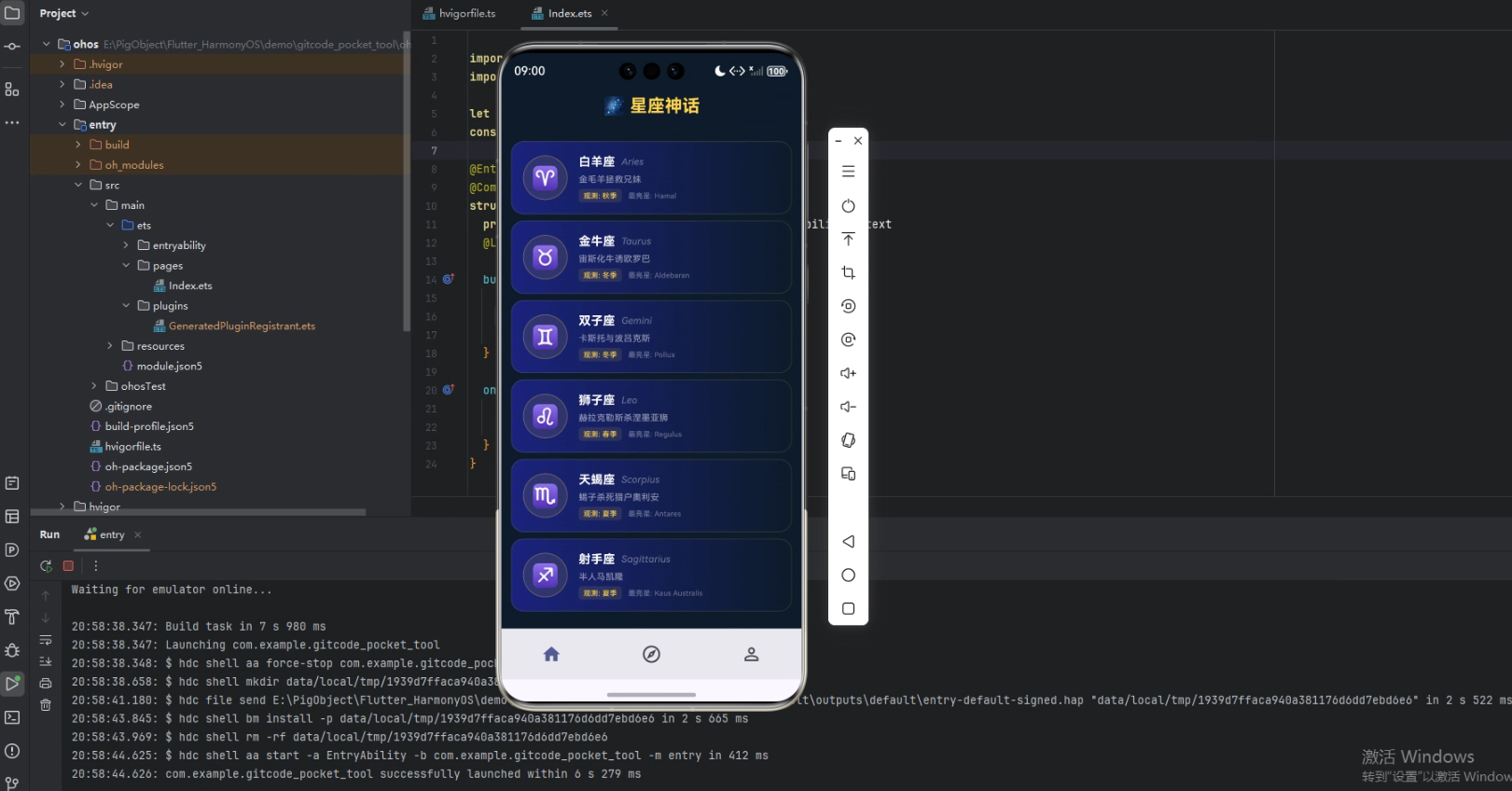This screenshot has height=791, width=1512.
Task: Open the Problems tool window
Action: coord(12,751)
